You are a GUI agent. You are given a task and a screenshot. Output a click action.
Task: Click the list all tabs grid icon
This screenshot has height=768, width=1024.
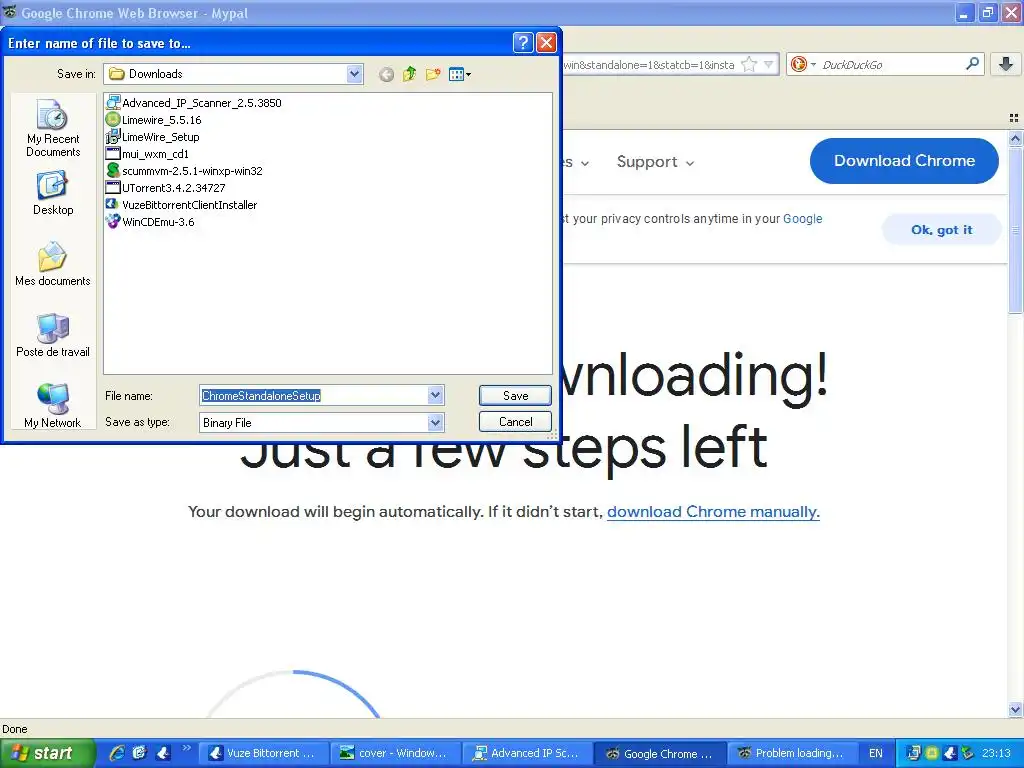tap(1014, 118)
